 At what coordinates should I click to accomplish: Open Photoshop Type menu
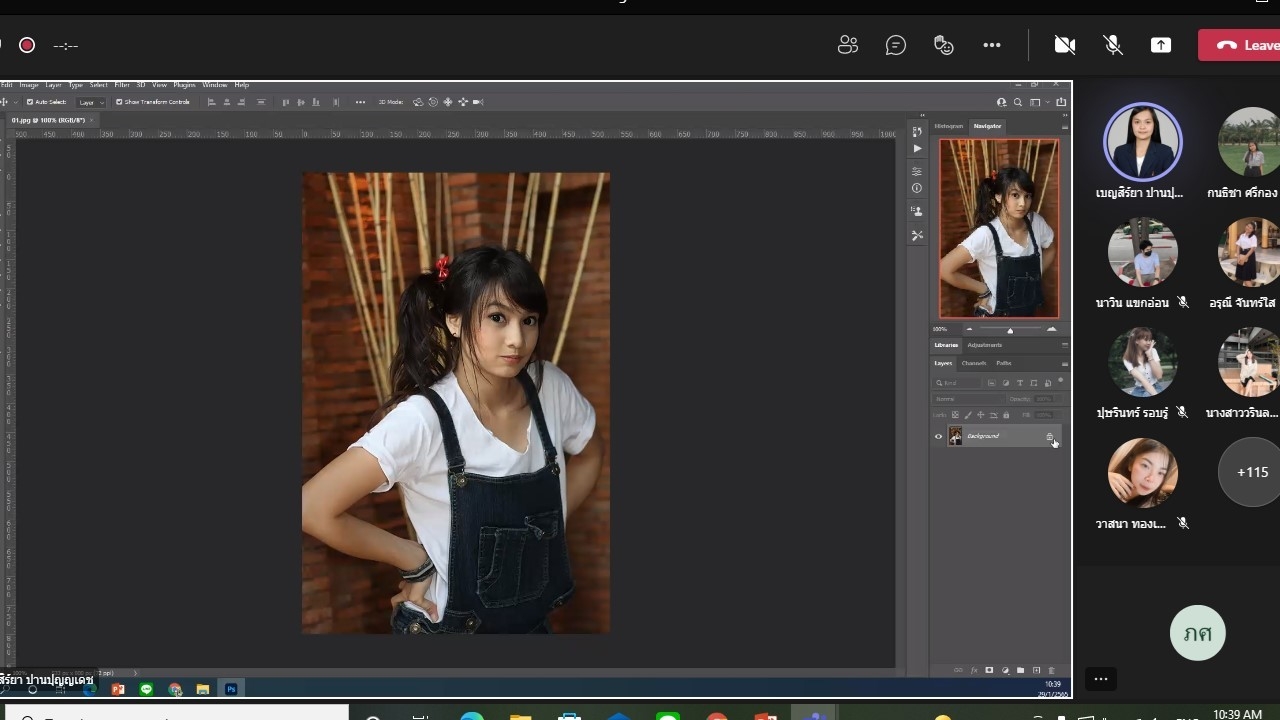point(76,85)
